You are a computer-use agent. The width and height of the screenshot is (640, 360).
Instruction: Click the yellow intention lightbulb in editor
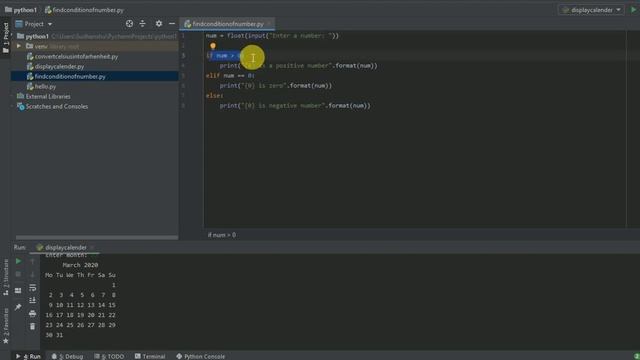213,46
